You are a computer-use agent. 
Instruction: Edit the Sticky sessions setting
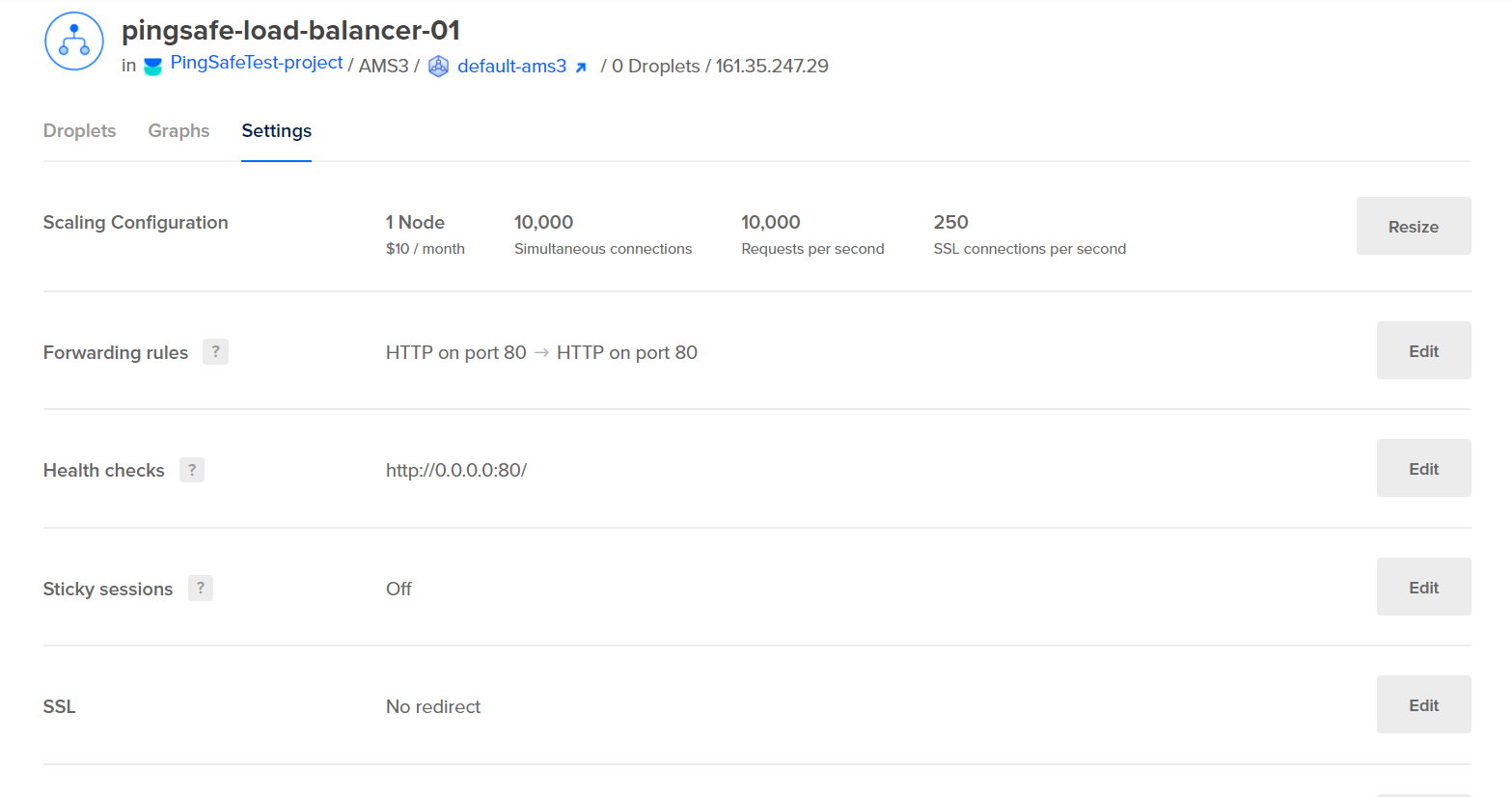point(1423,588)
